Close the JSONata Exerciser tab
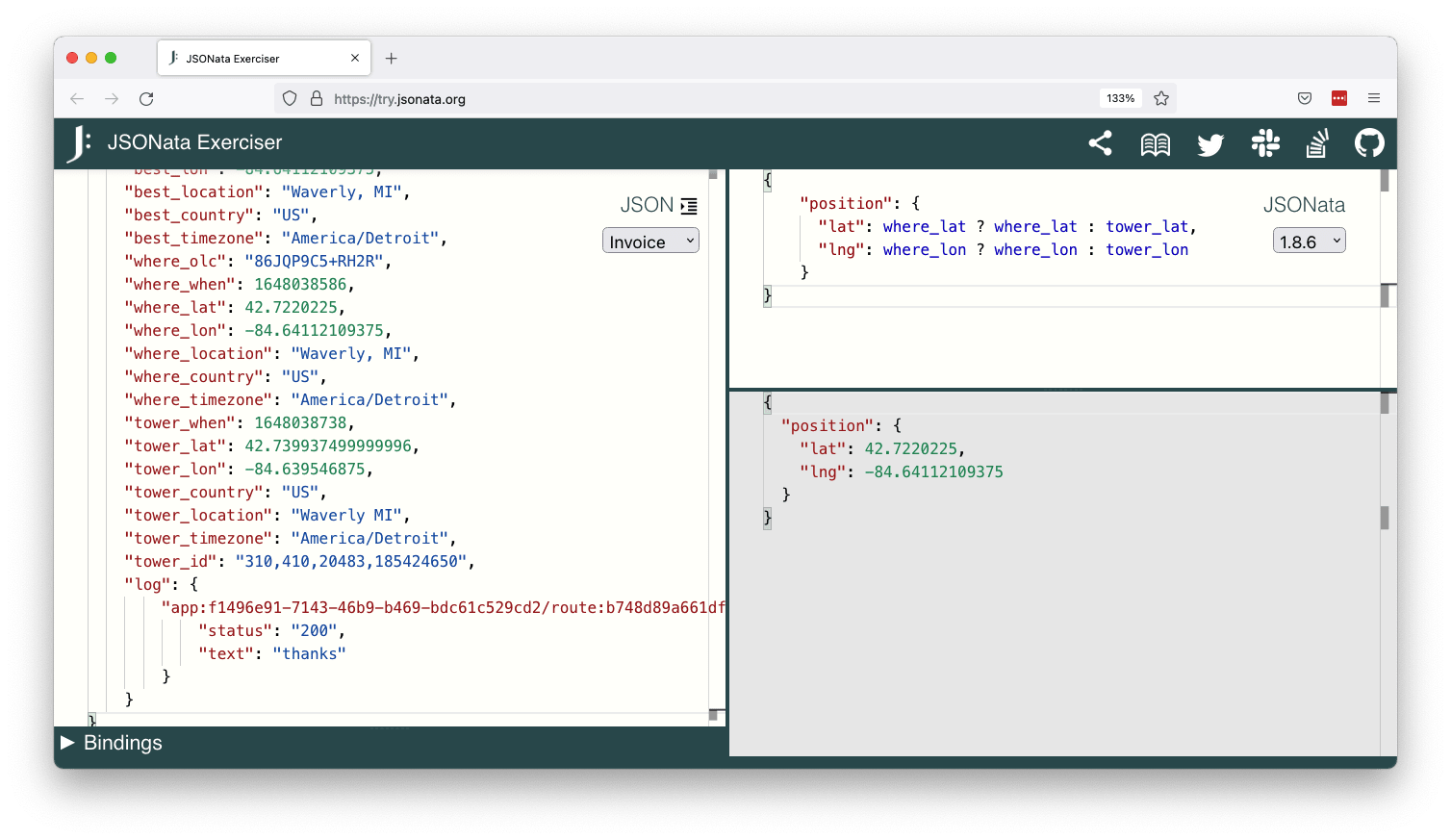Screen dimensions: 1451x840 pos(355,58)
